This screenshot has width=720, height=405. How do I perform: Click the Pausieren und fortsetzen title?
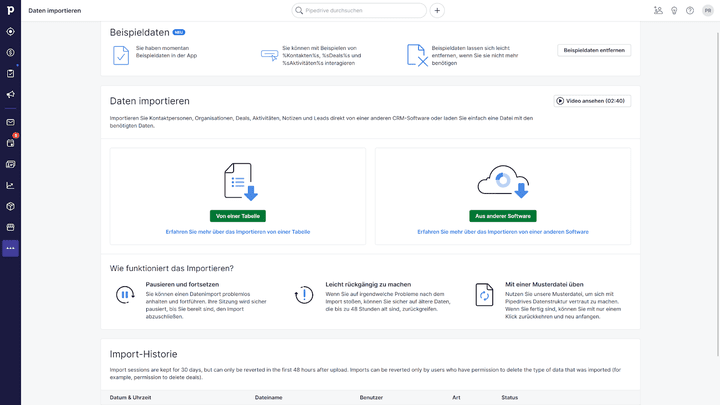(x=182, y=284)
